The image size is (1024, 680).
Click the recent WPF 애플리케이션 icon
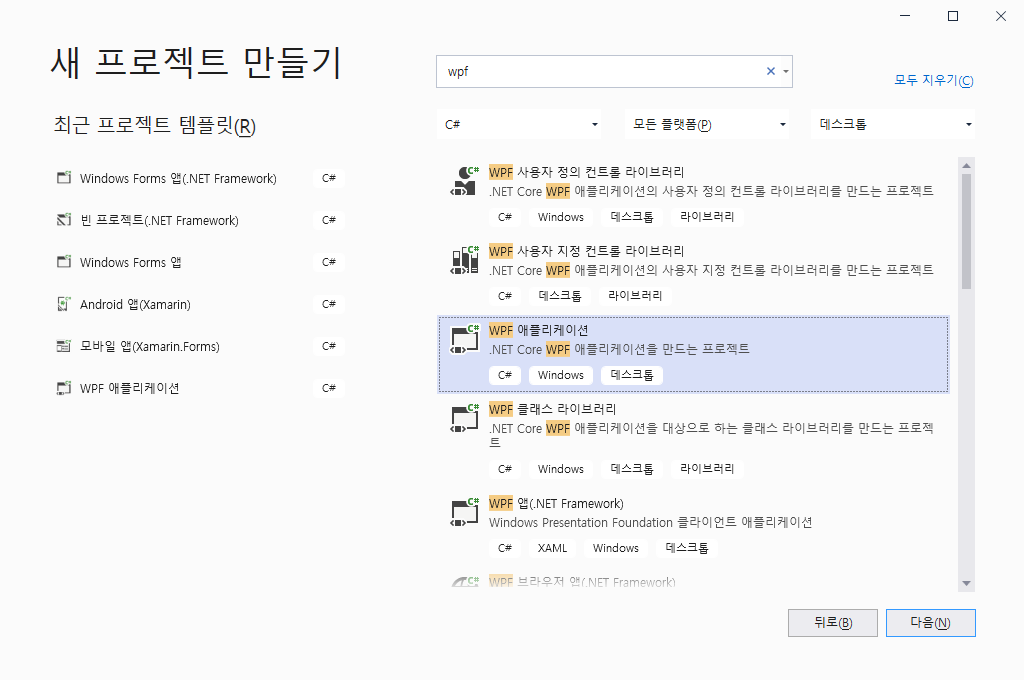[63, 388]
